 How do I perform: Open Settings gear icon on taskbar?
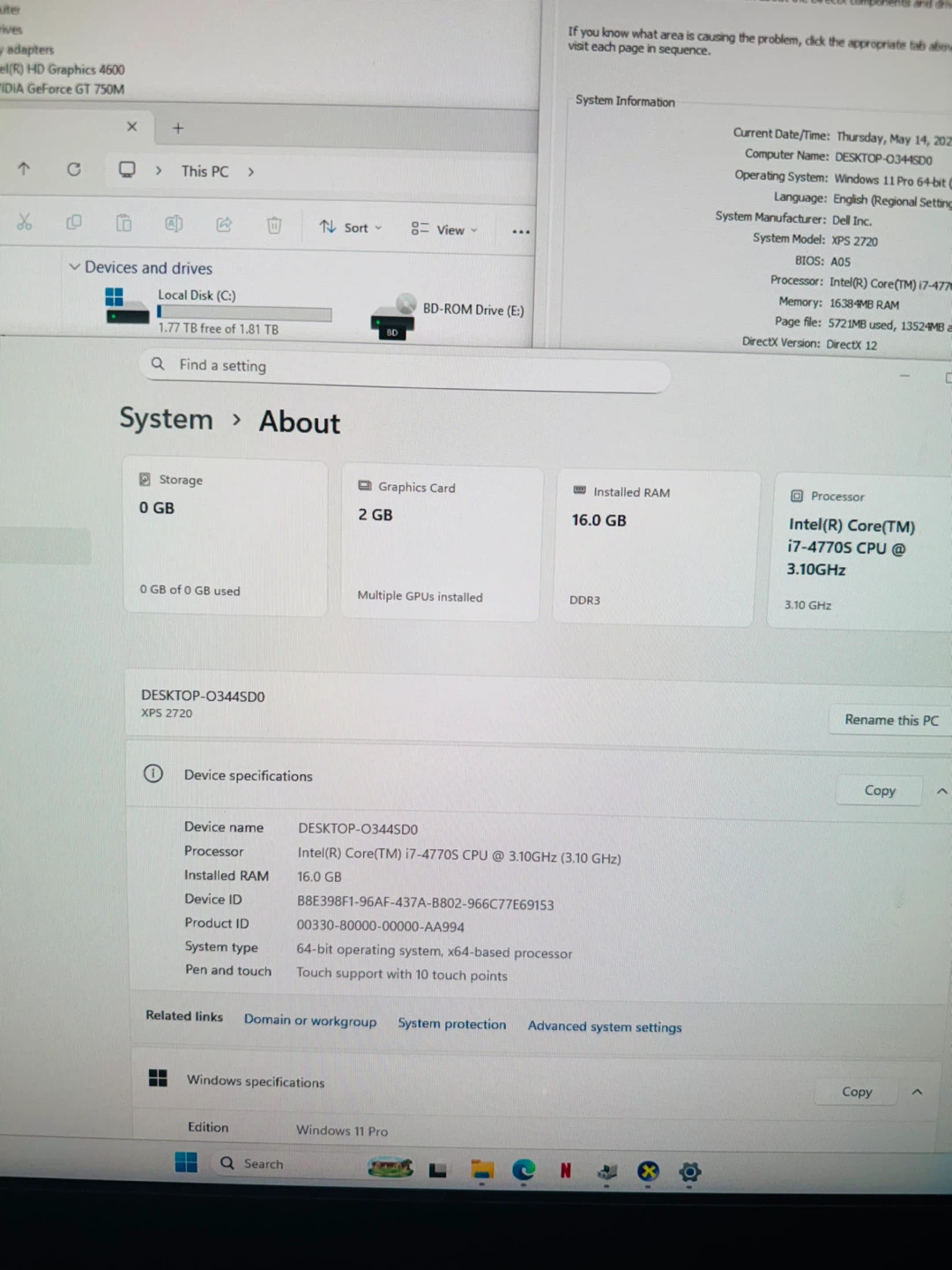(690, 1172)
